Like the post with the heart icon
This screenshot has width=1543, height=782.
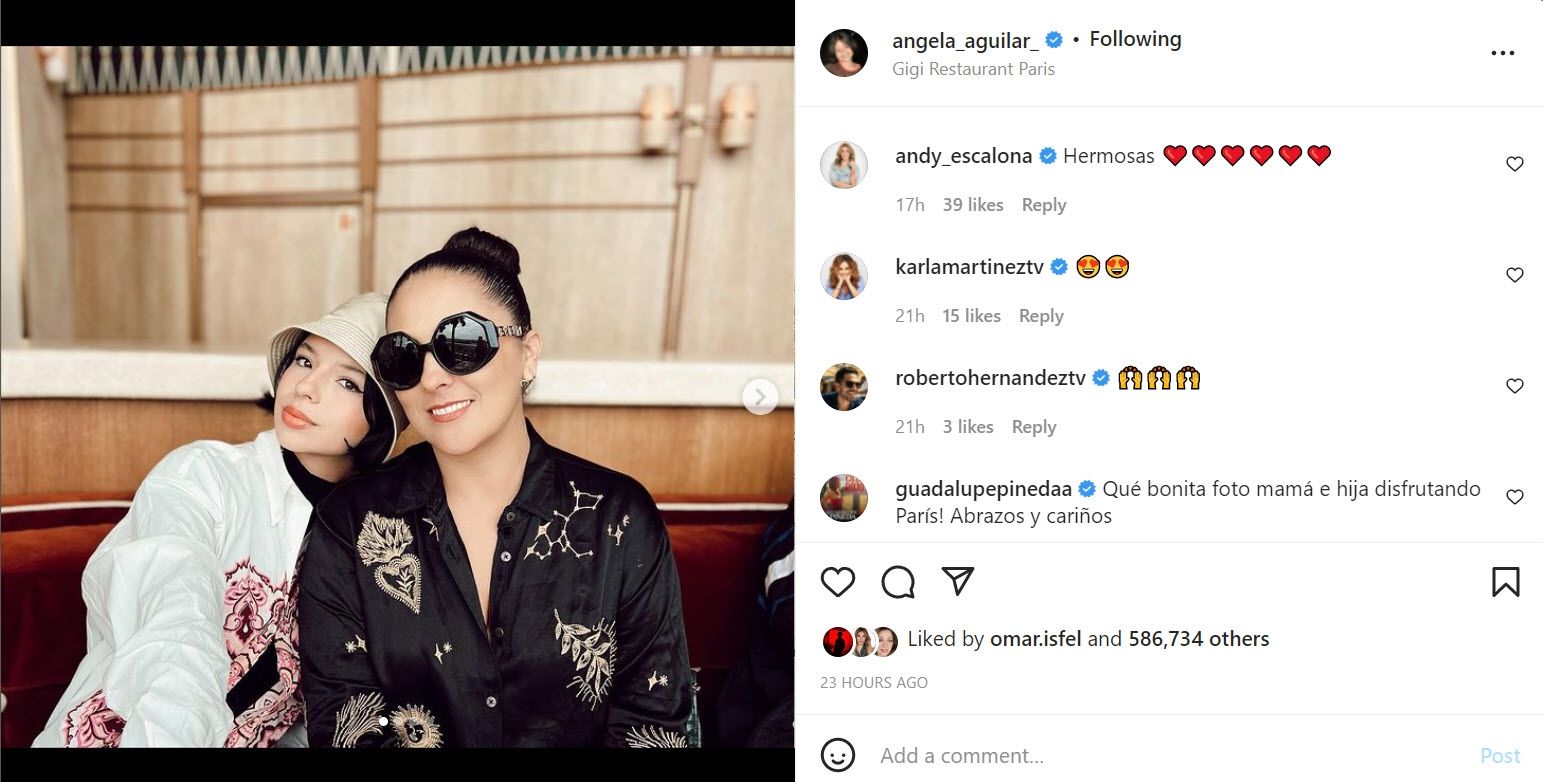coord(838,581)
